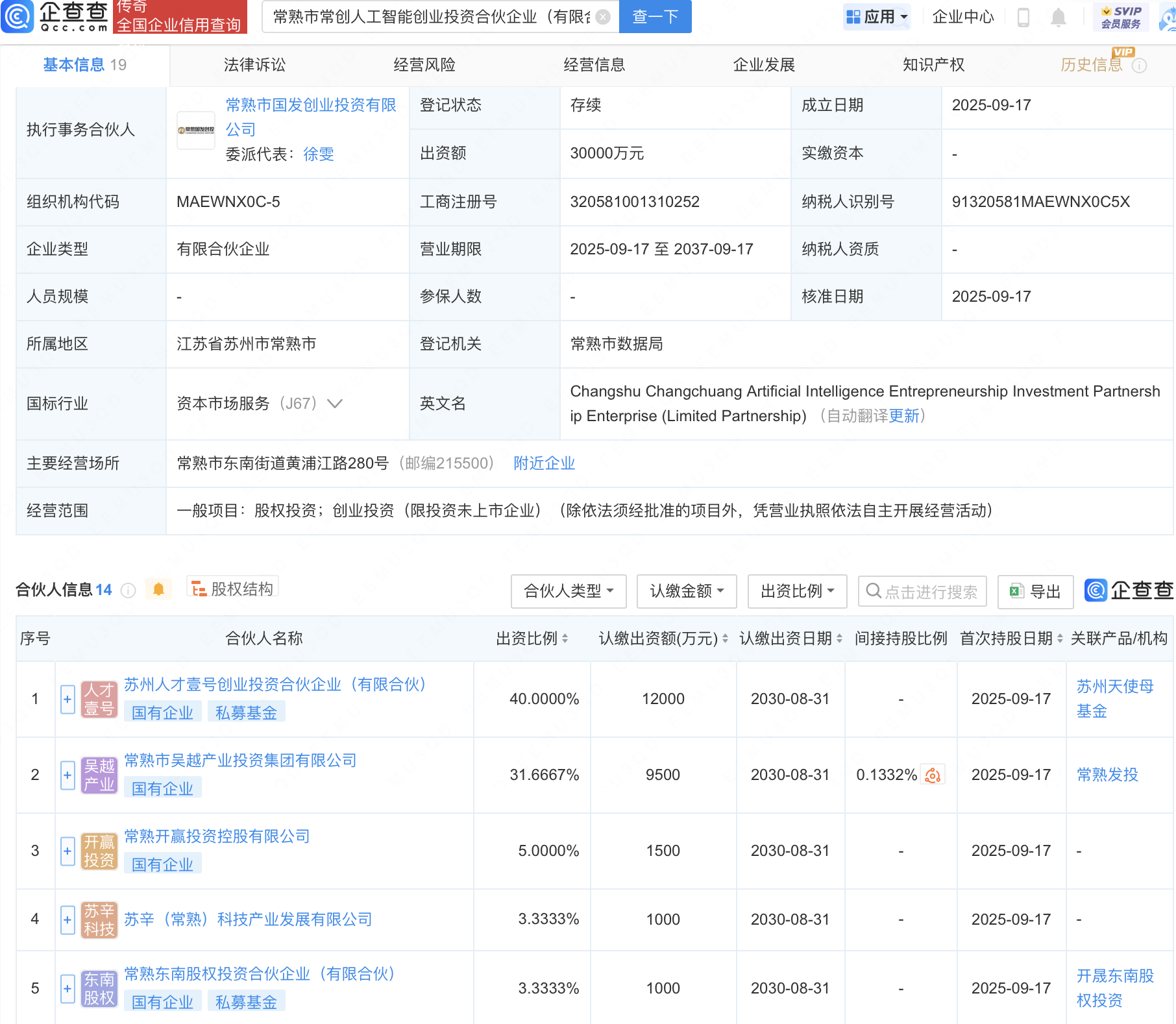Viewport: 1176px width, 1024px height.
Task: Click the orange bell alert beside 合伙人信息
Action: 158,589
